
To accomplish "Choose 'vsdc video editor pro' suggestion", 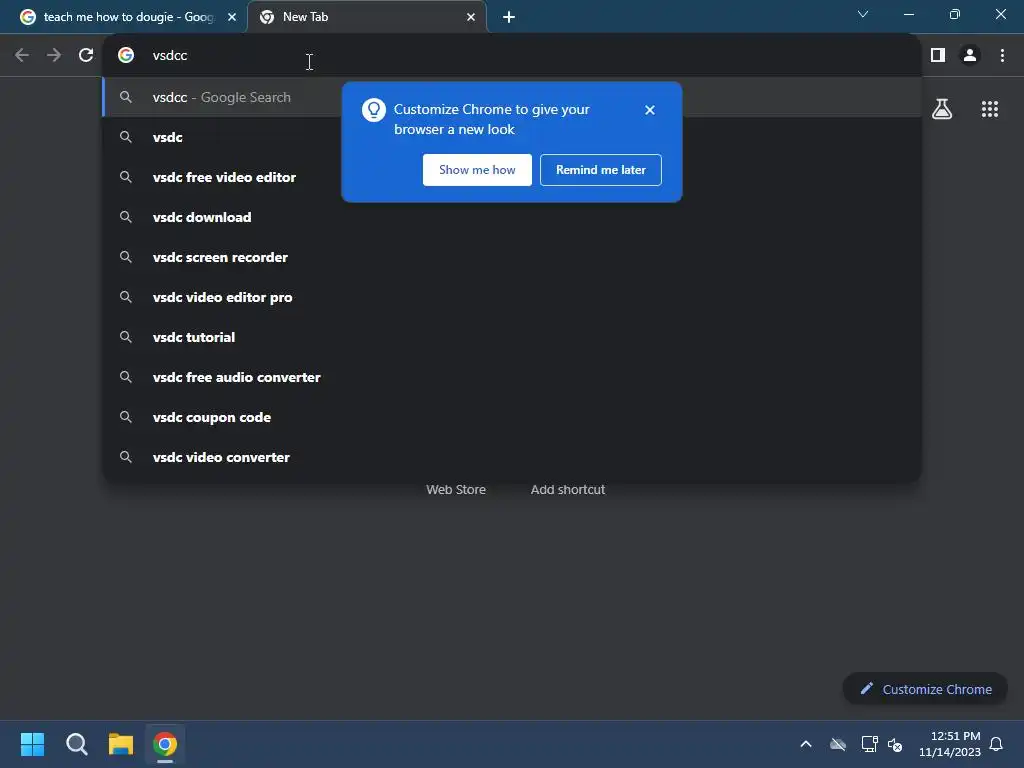I will point(512,297).
